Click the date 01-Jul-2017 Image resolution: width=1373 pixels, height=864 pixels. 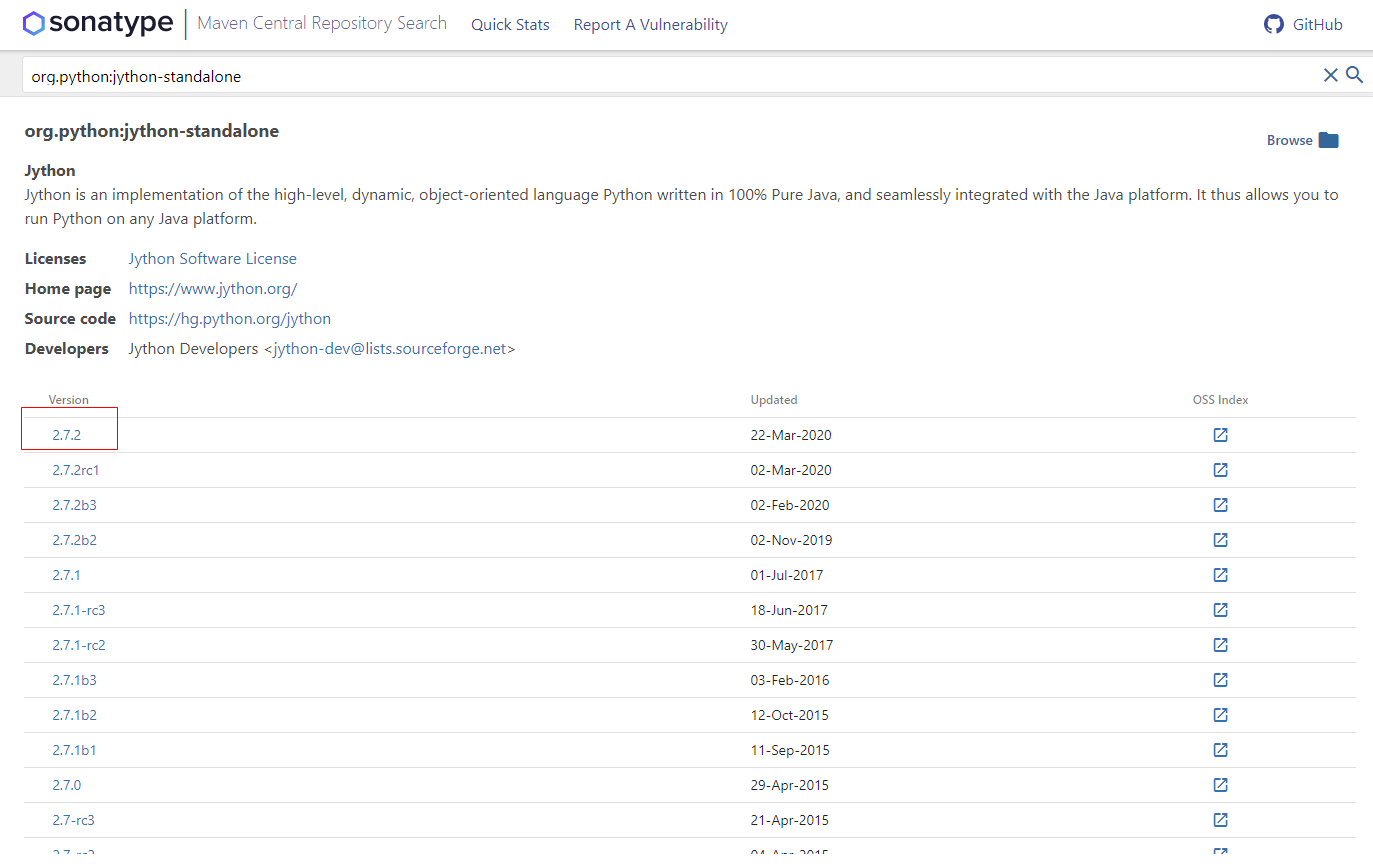tap(787, 575)
